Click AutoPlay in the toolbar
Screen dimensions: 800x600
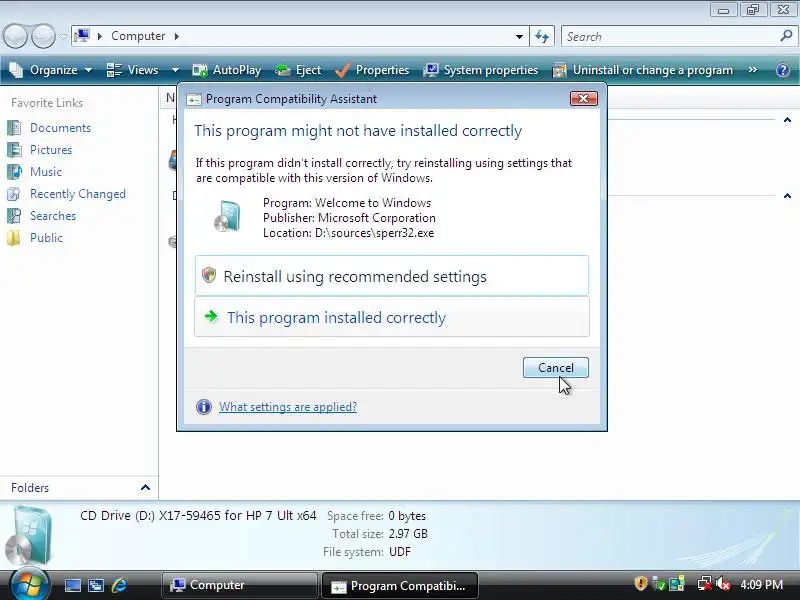(227, 70)
